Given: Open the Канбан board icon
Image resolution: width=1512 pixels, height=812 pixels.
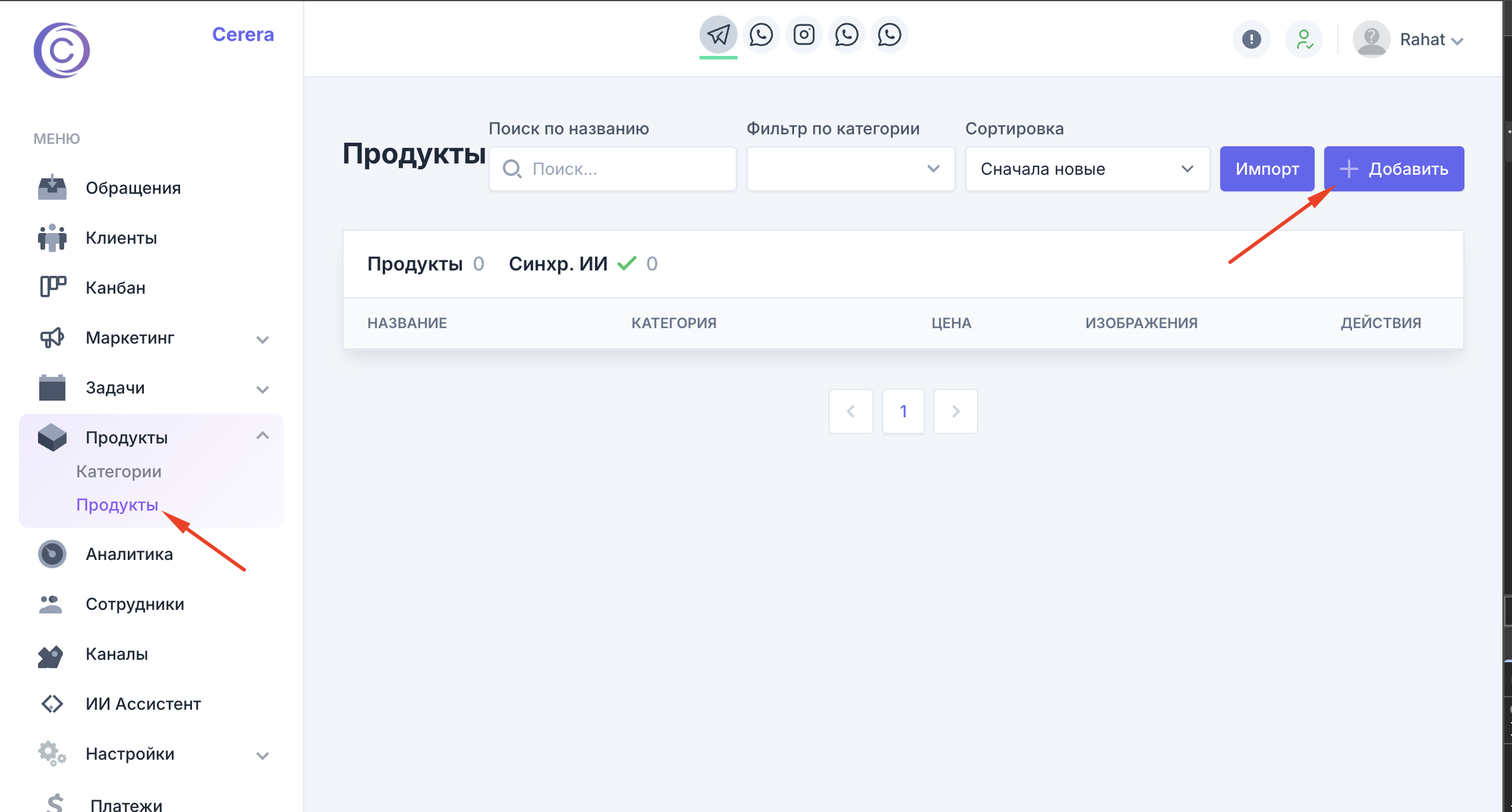Looking at the screenshot, I should [x=52, y=287].
